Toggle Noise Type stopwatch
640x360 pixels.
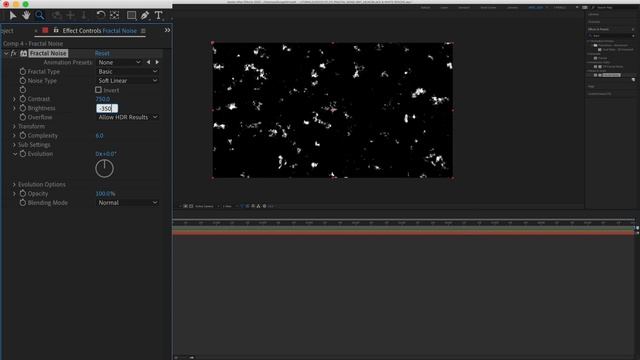(x=23, y=80)
